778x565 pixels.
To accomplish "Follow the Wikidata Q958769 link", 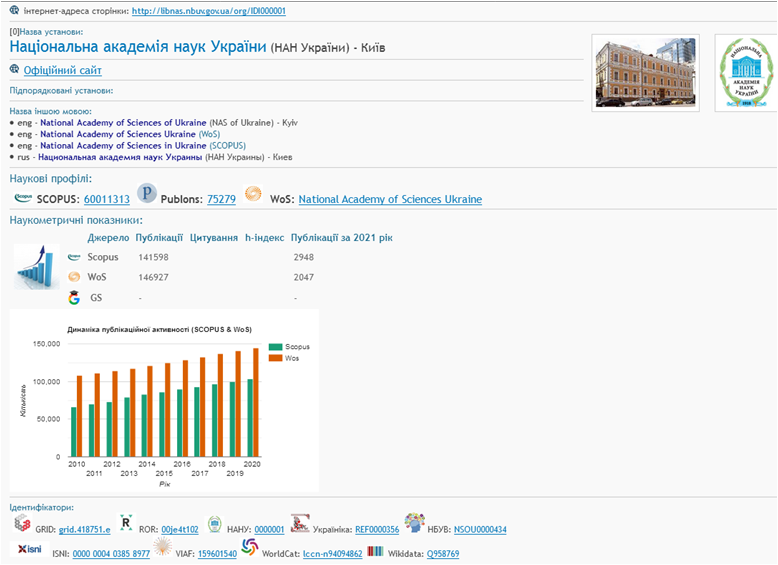I will point(443,554).
